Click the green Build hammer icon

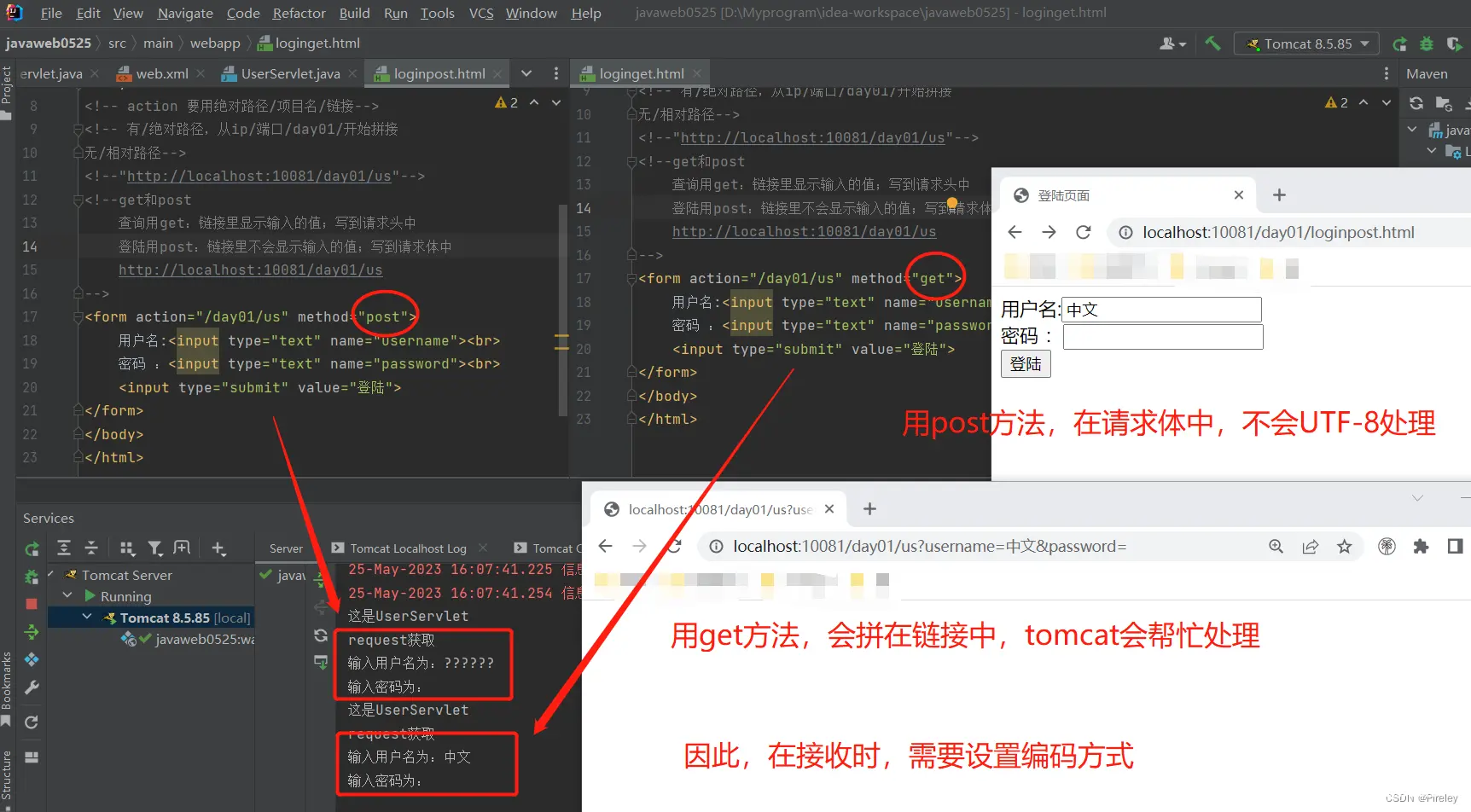pos(1212,43)
